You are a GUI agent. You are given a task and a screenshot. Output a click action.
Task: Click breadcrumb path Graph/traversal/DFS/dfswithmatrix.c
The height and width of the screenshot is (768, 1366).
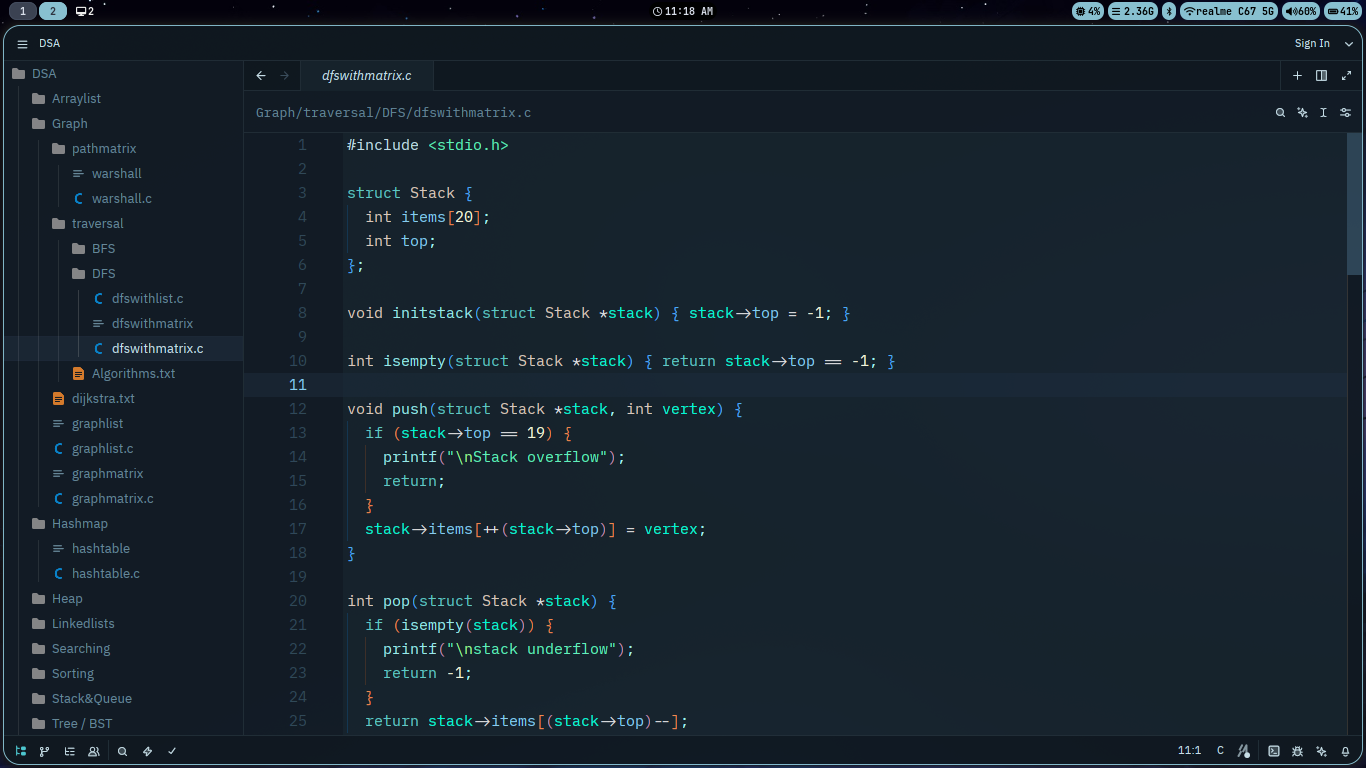click(x=393, y=113)
